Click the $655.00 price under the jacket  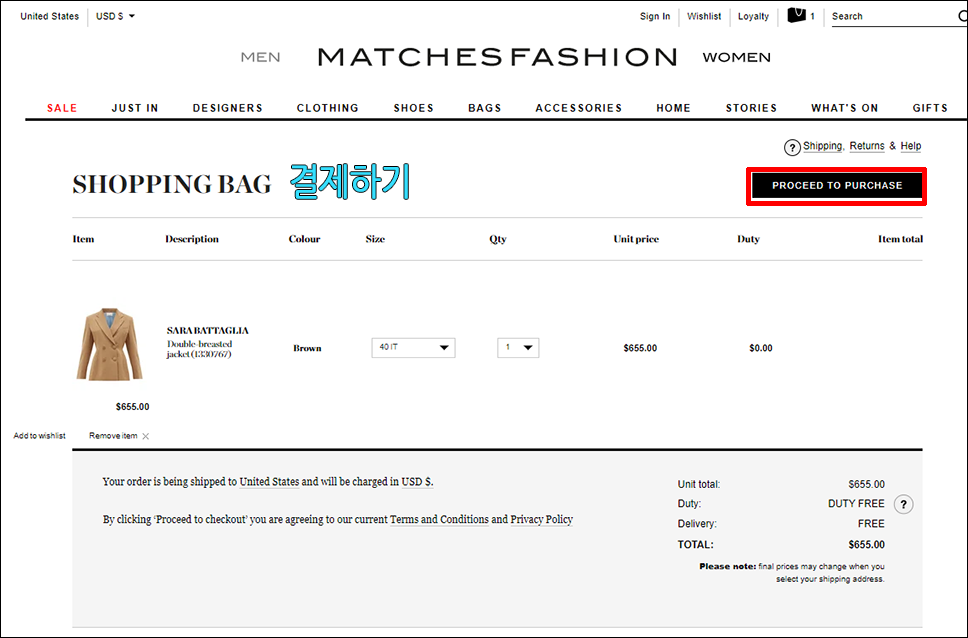133,406
